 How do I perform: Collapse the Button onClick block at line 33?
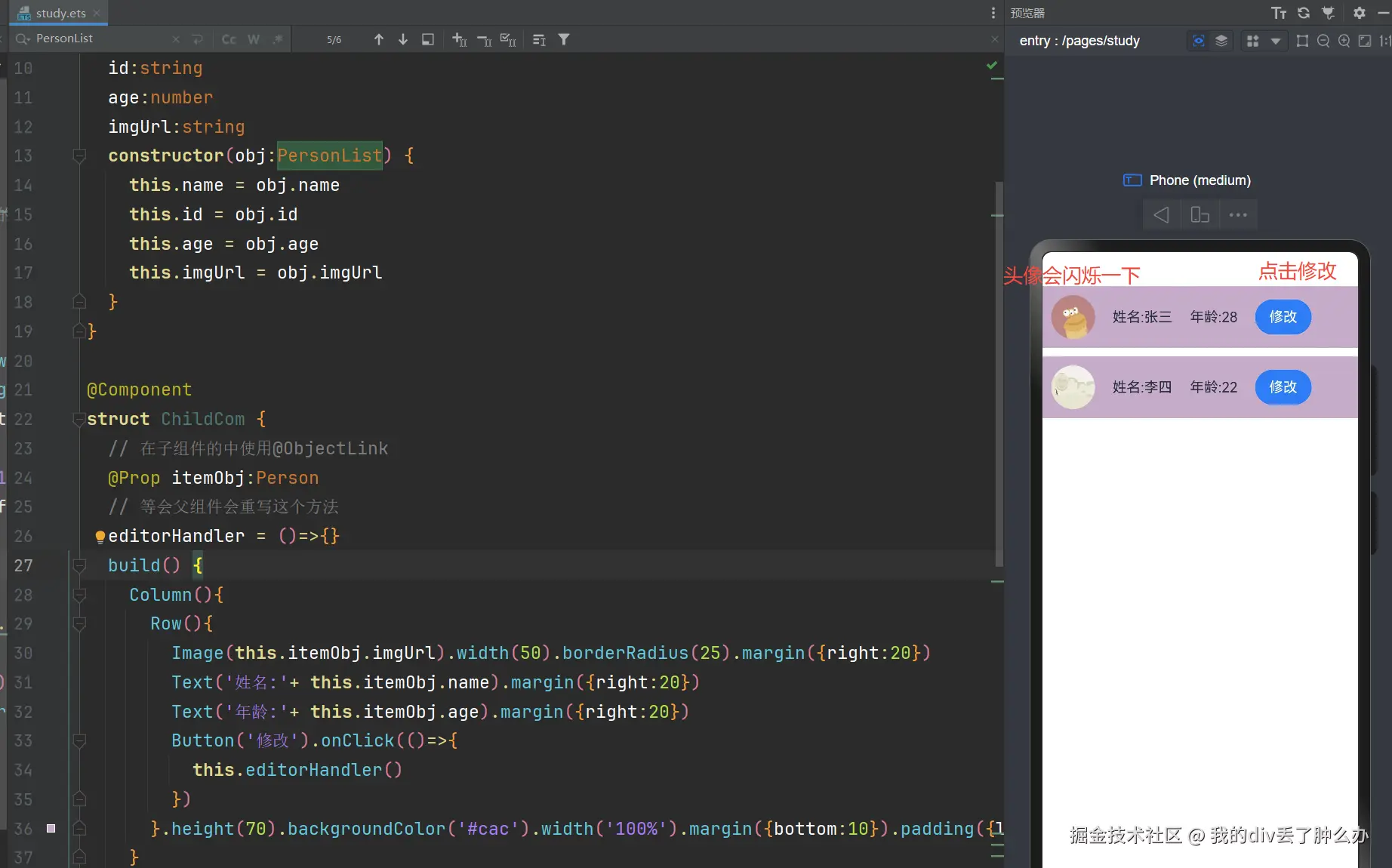click(x=79, y=740)
